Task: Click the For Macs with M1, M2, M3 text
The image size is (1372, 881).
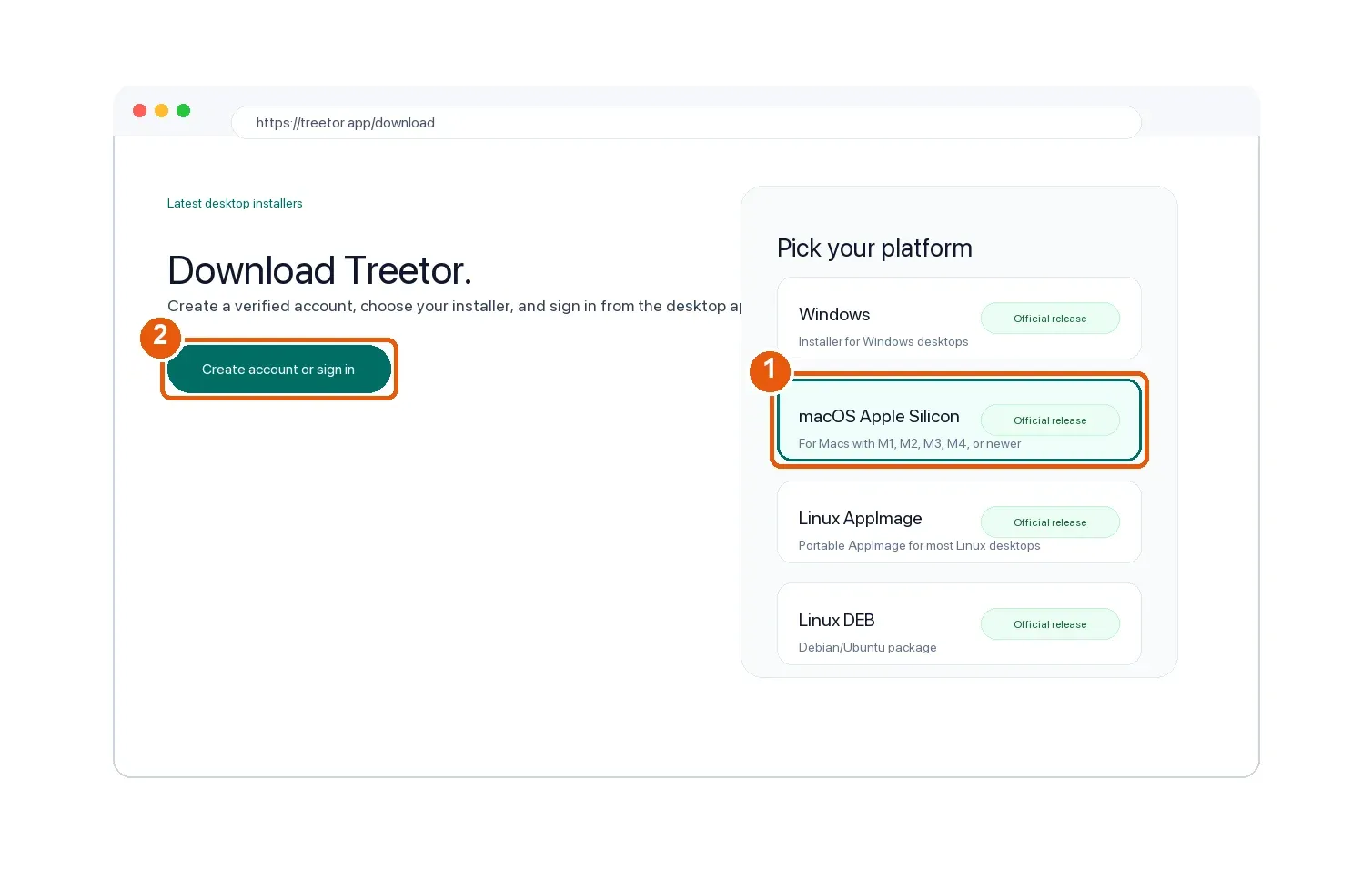Action: 910,444
